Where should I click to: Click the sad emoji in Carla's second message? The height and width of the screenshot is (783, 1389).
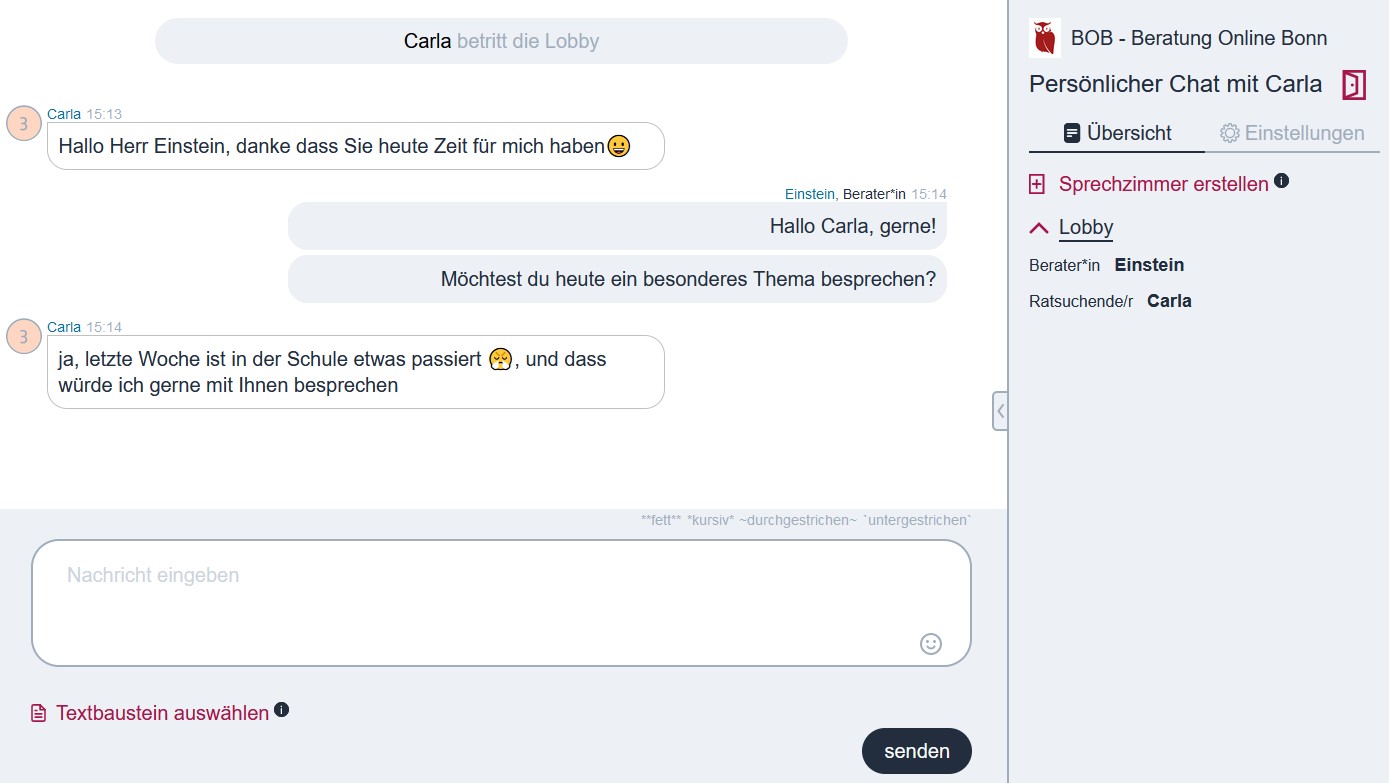coord(501,358)
